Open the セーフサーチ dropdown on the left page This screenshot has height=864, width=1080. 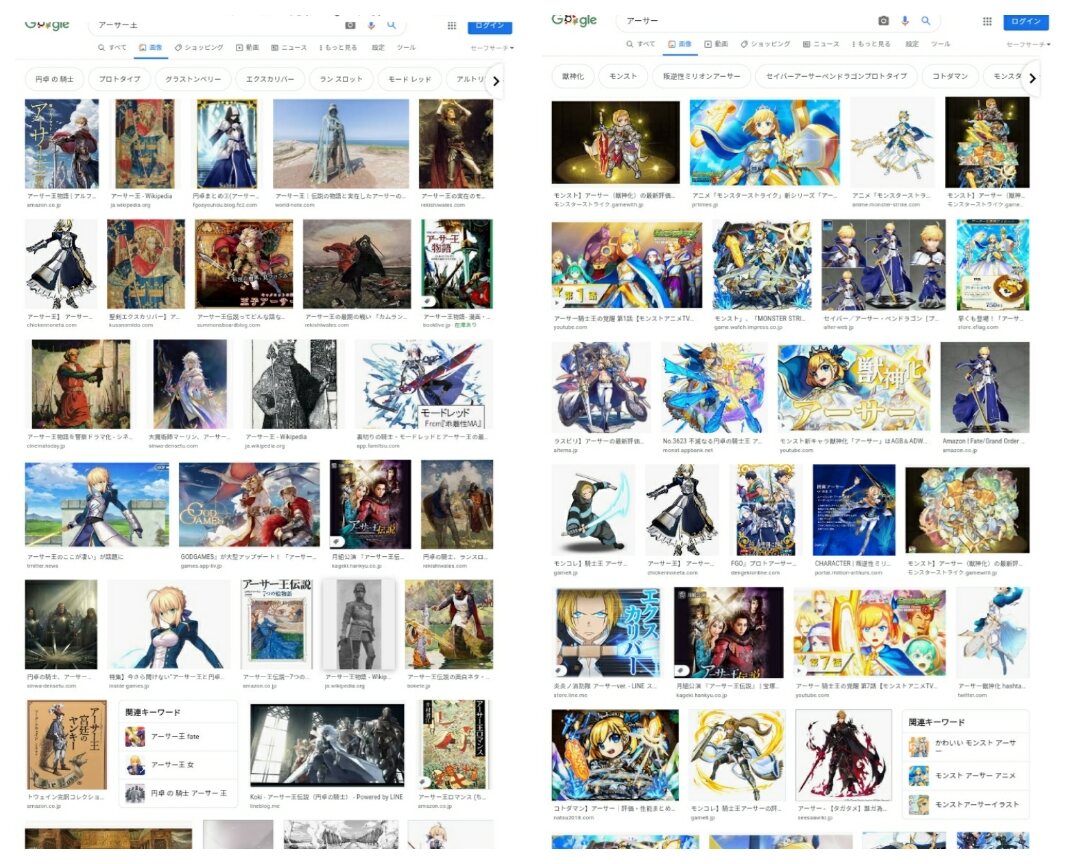pos(492,48)
